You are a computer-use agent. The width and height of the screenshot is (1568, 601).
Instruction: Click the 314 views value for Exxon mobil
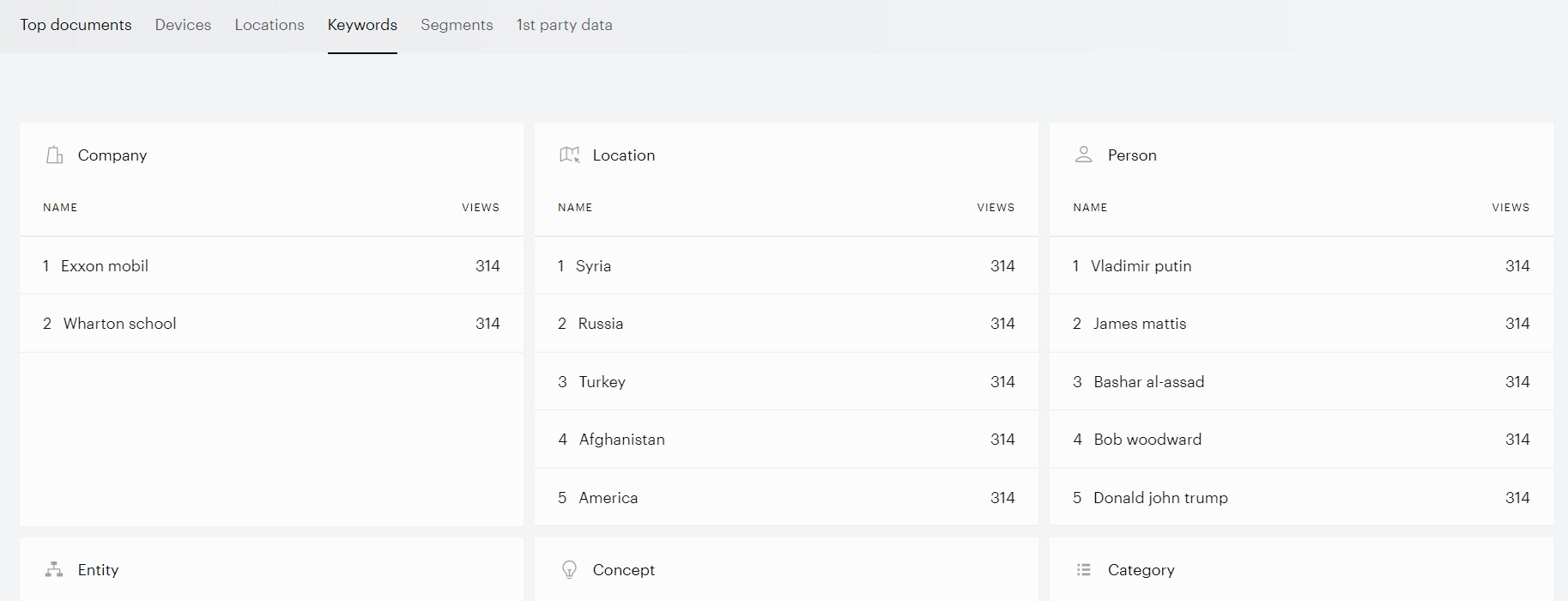coord(487,266)
